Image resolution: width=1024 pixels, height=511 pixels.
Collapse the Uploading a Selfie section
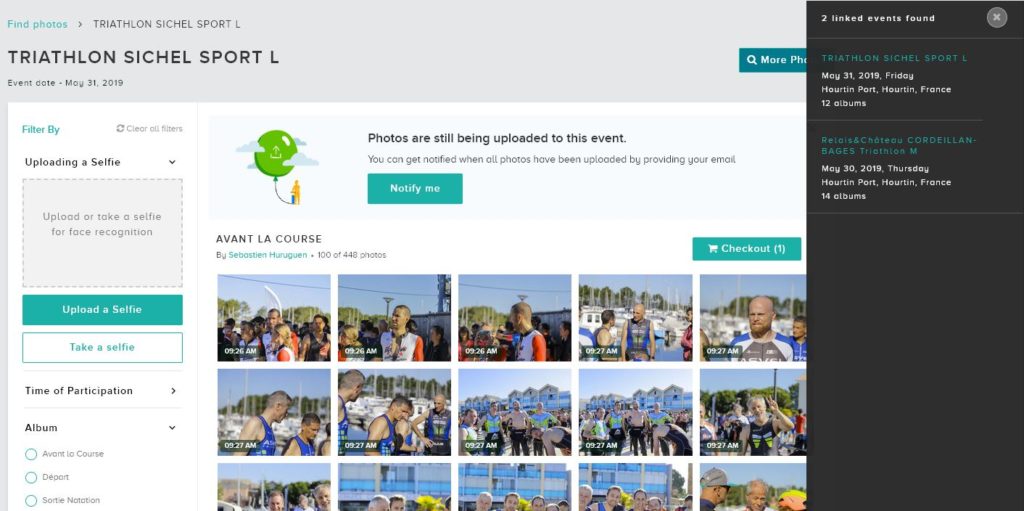172,162
